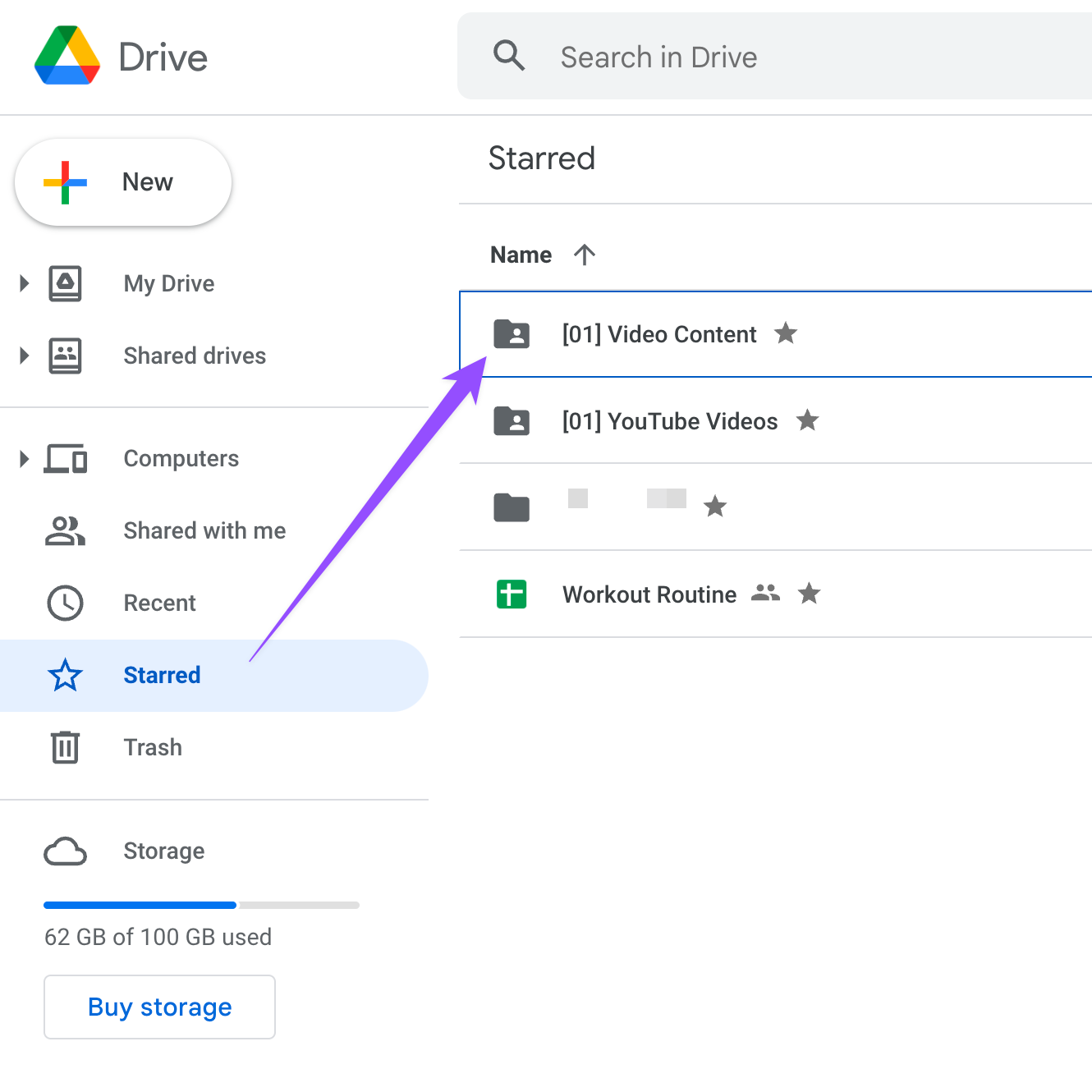
Task: Click star beside [01] YouTube Videos
Action: pos(807,420)
